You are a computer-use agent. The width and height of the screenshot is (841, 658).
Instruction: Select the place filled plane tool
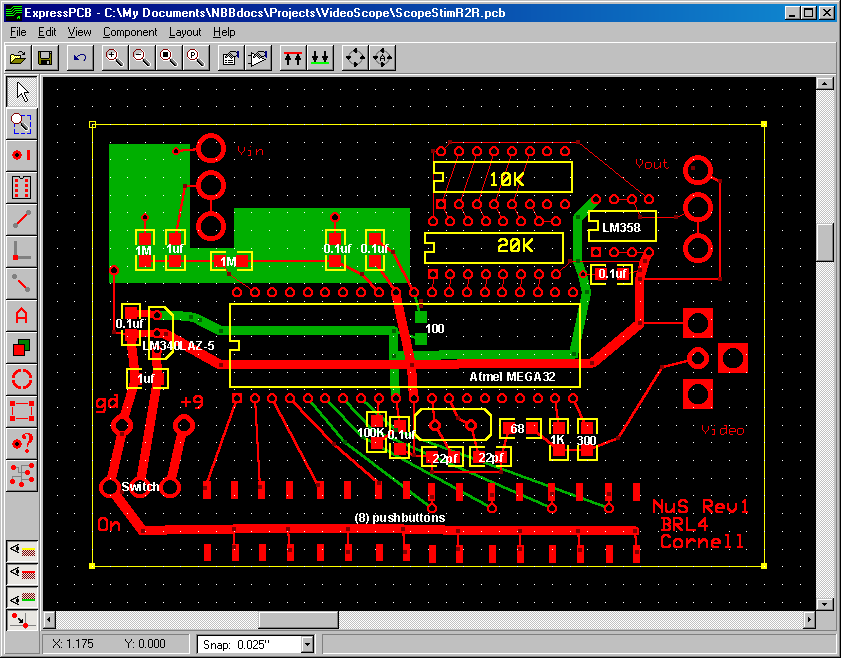tap(21, 348)
